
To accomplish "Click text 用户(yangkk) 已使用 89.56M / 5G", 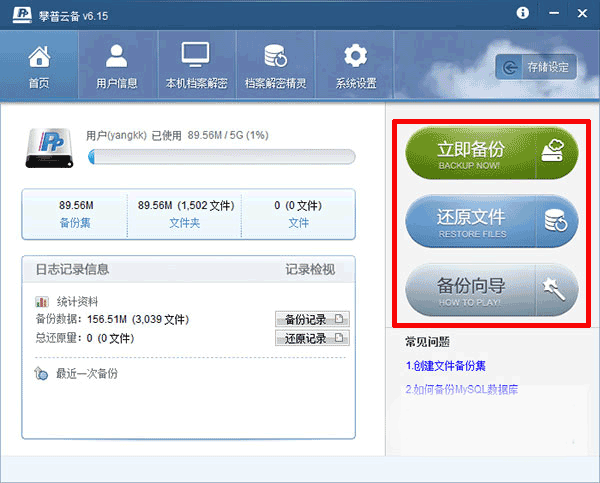I will (x=177, y=135).
